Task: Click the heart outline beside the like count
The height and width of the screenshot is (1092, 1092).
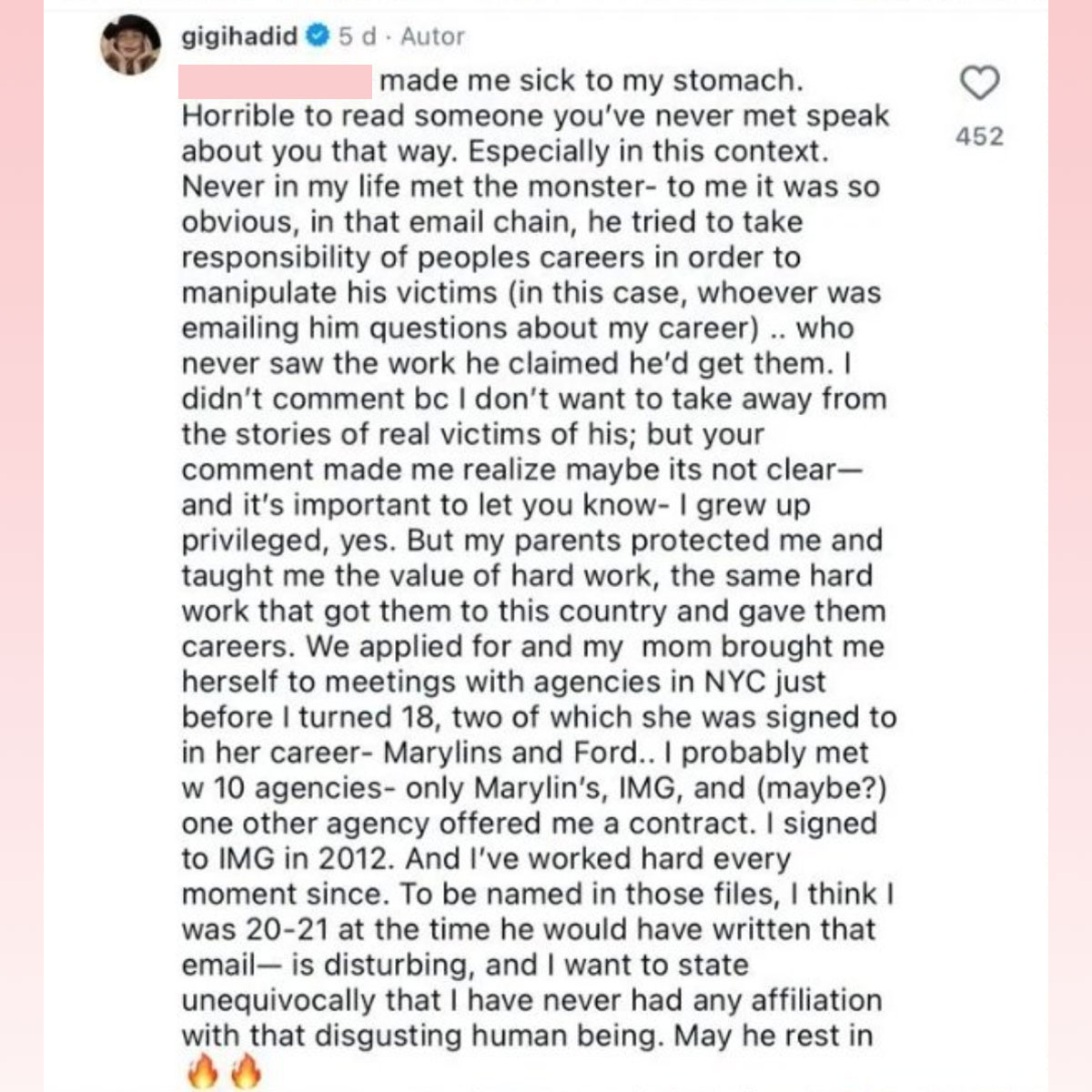Action: click(978, 83)
